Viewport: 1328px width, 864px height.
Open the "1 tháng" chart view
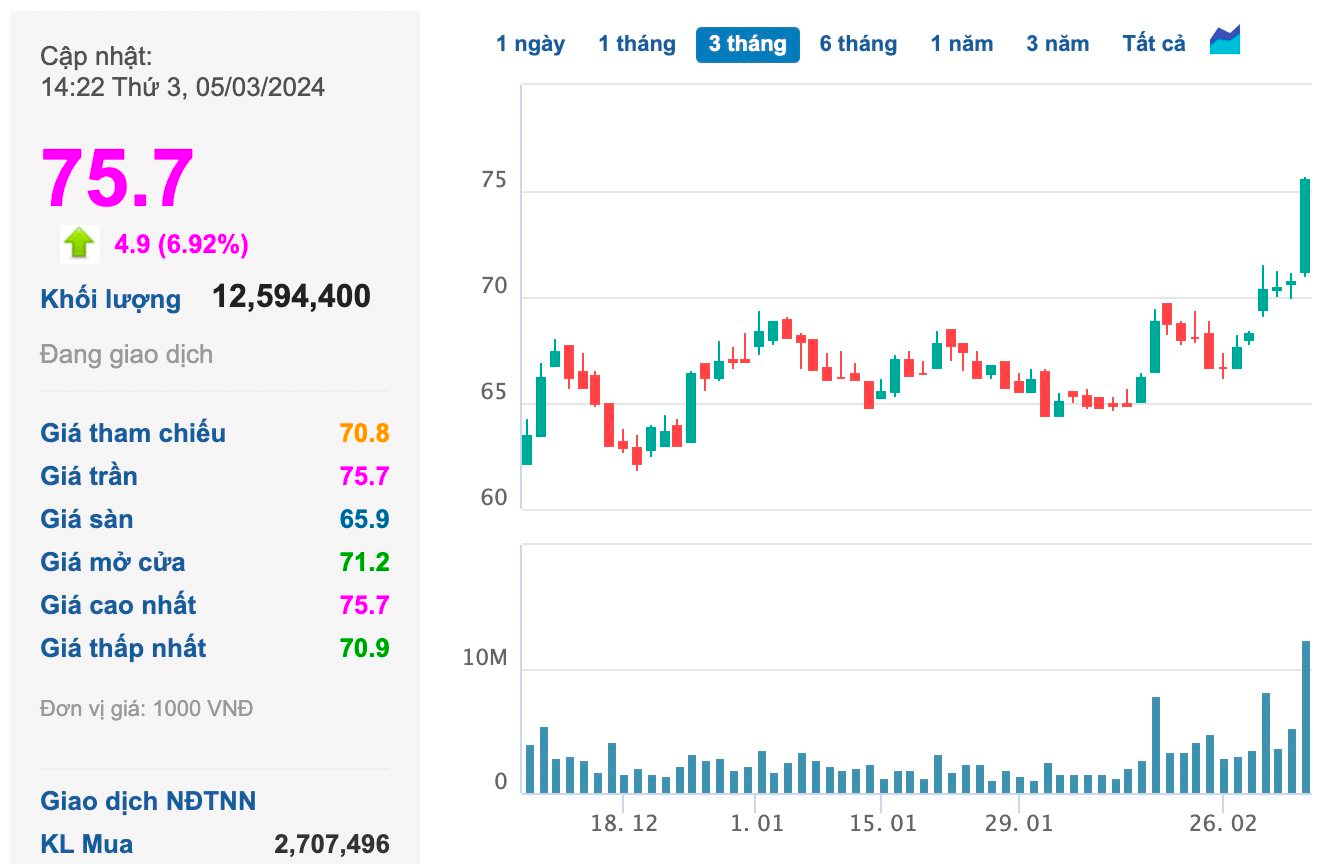(637, 43)
